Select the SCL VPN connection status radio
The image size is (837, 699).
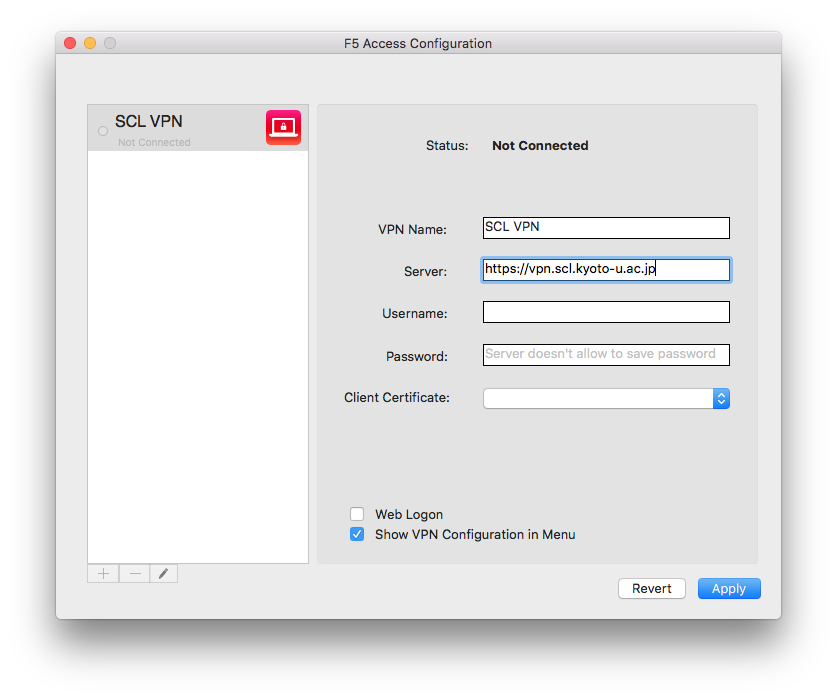103,131
